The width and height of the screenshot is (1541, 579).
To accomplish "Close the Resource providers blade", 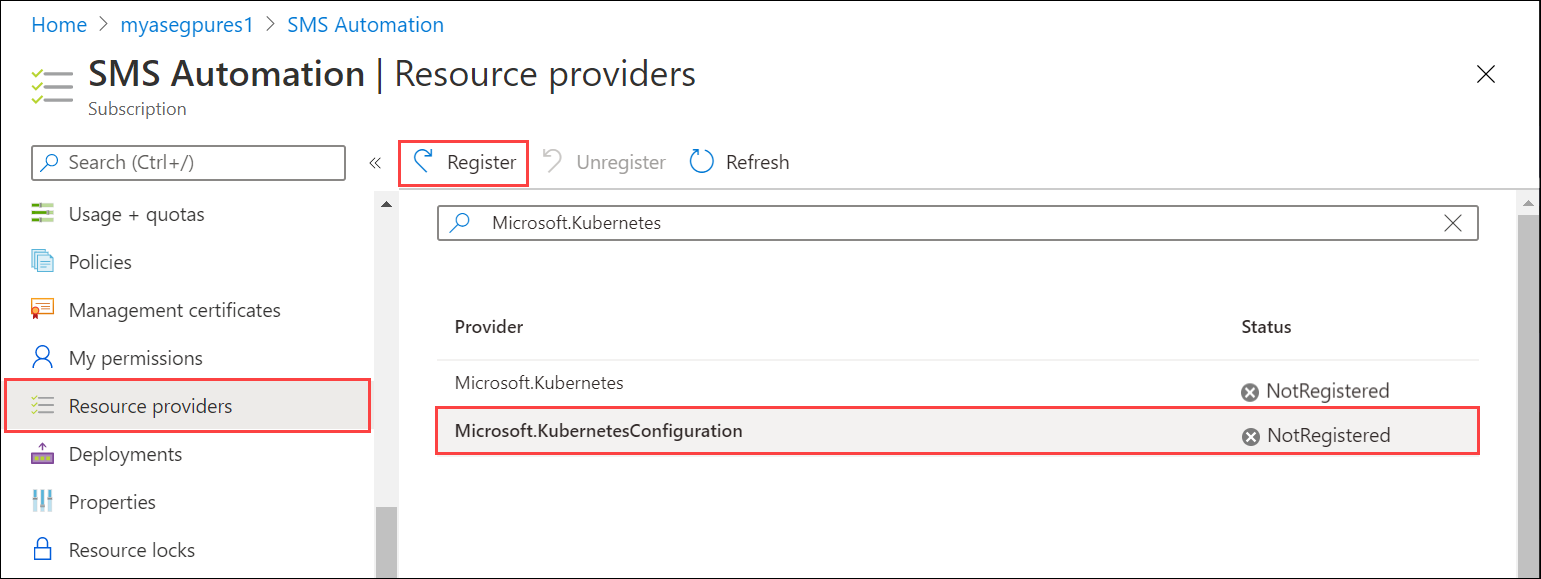I will (x=1486, y=74).
